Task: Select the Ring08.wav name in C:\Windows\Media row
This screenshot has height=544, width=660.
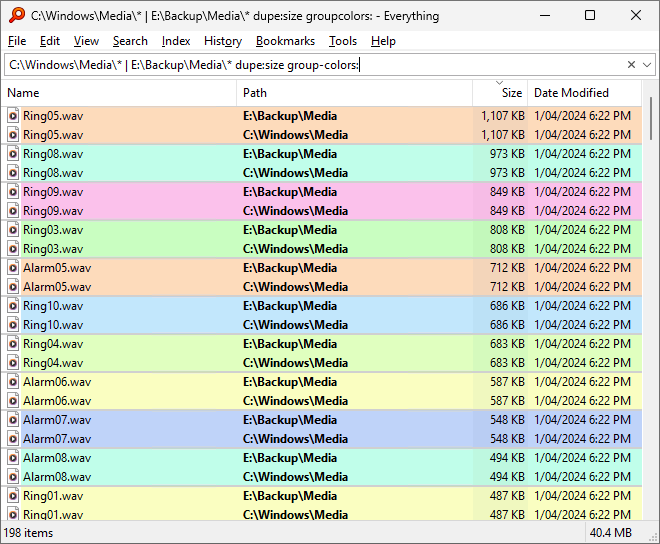Action: 53,173
